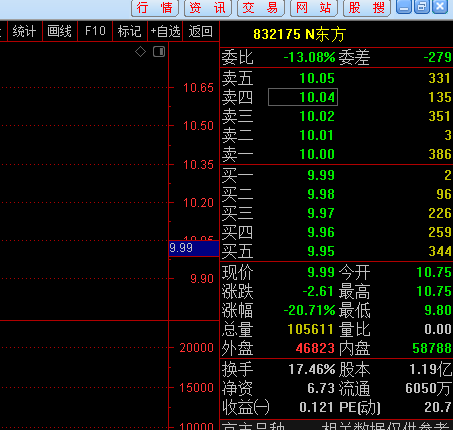
Task: Click the 返回 back button
Action: point(201,32)
